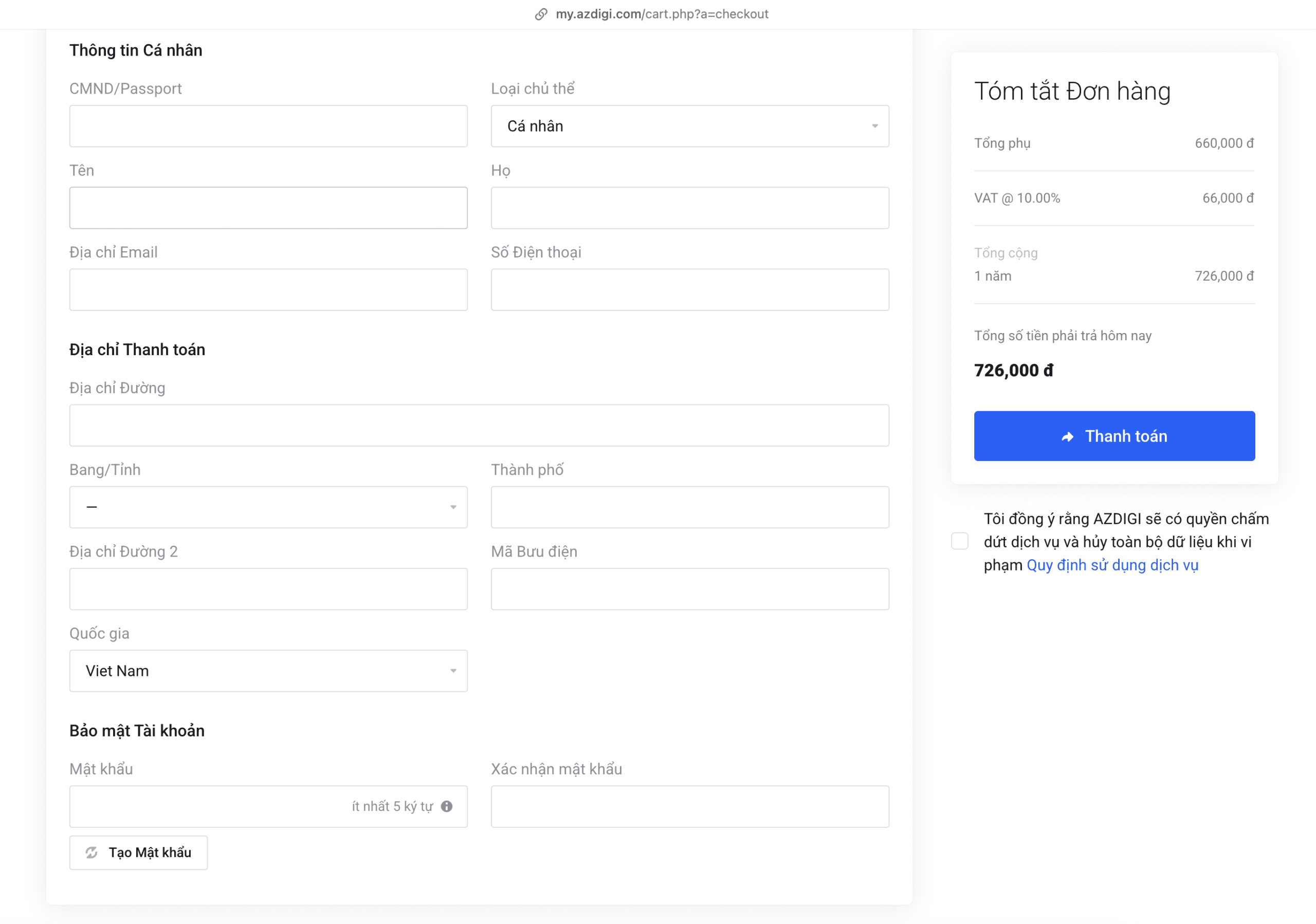Image resolution: width=1316 pixels, height=924 pixels.
Task: Open Quy định sử dụng dịch vụ link
Action: coord(1112,565)
